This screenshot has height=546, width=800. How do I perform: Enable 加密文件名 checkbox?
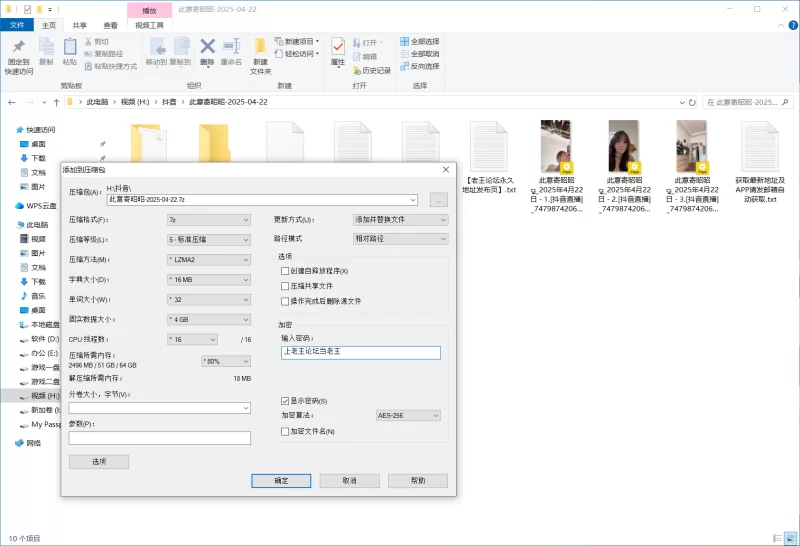(x=285, y=432)
